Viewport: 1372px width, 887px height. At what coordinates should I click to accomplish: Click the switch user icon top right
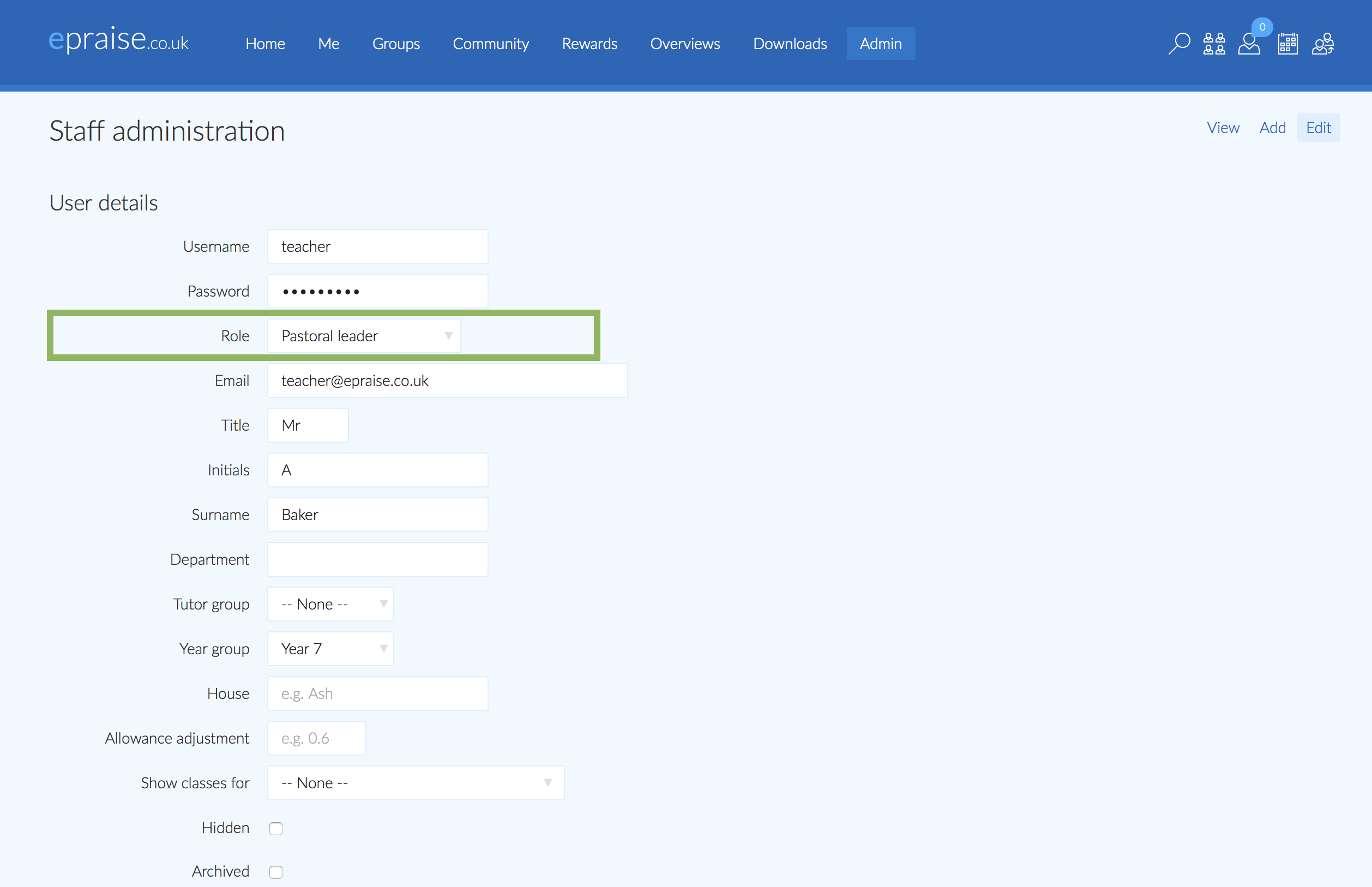1323,43
